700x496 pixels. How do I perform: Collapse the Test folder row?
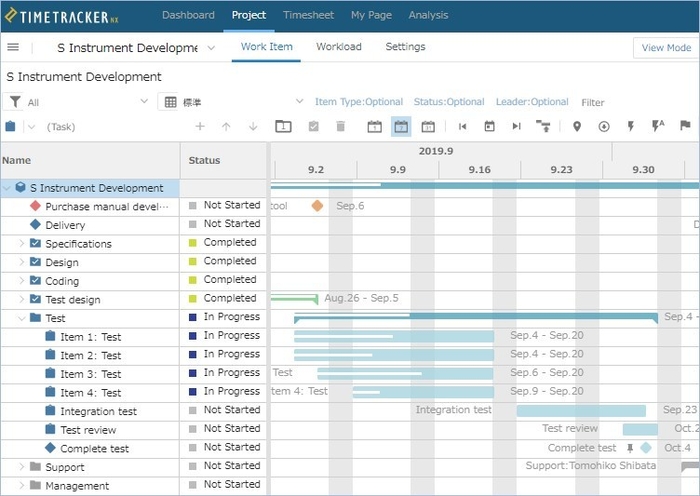point(22,318)
